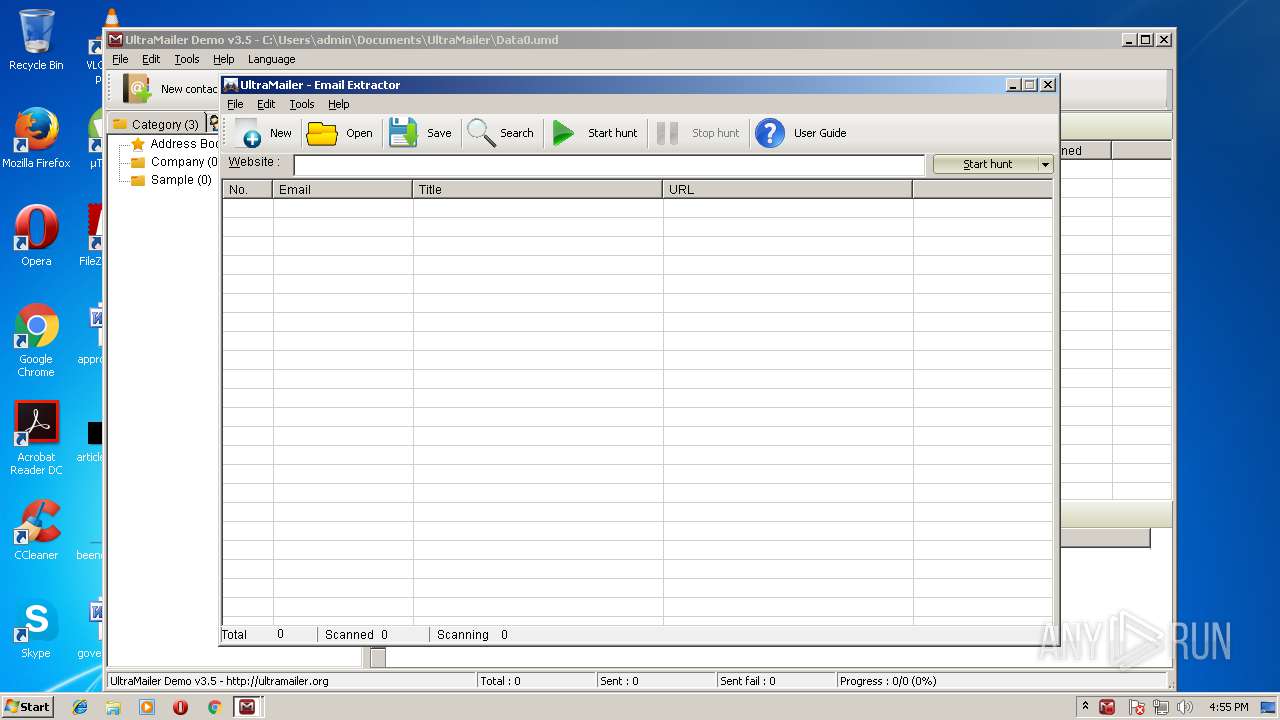Open Edit menu in Email Extractor

(x=266, y=104)
